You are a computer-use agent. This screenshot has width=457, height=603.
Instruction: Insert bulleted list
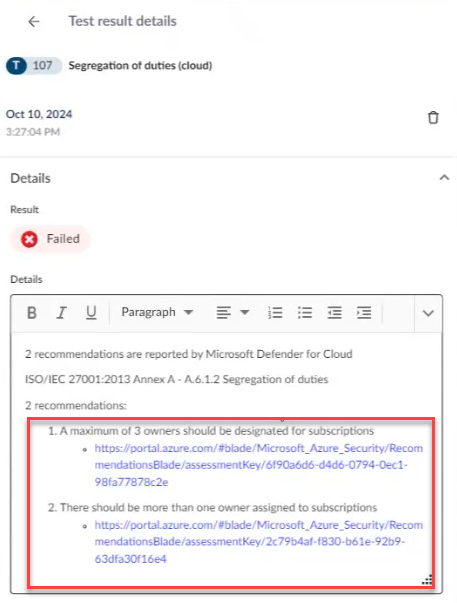point(305,313)
